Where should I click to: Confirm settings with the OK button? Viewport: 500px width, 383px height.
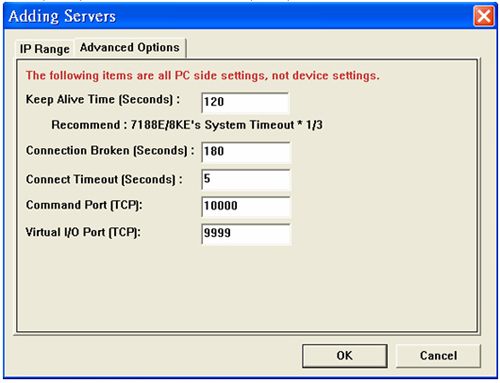click(x=345, y=356)
